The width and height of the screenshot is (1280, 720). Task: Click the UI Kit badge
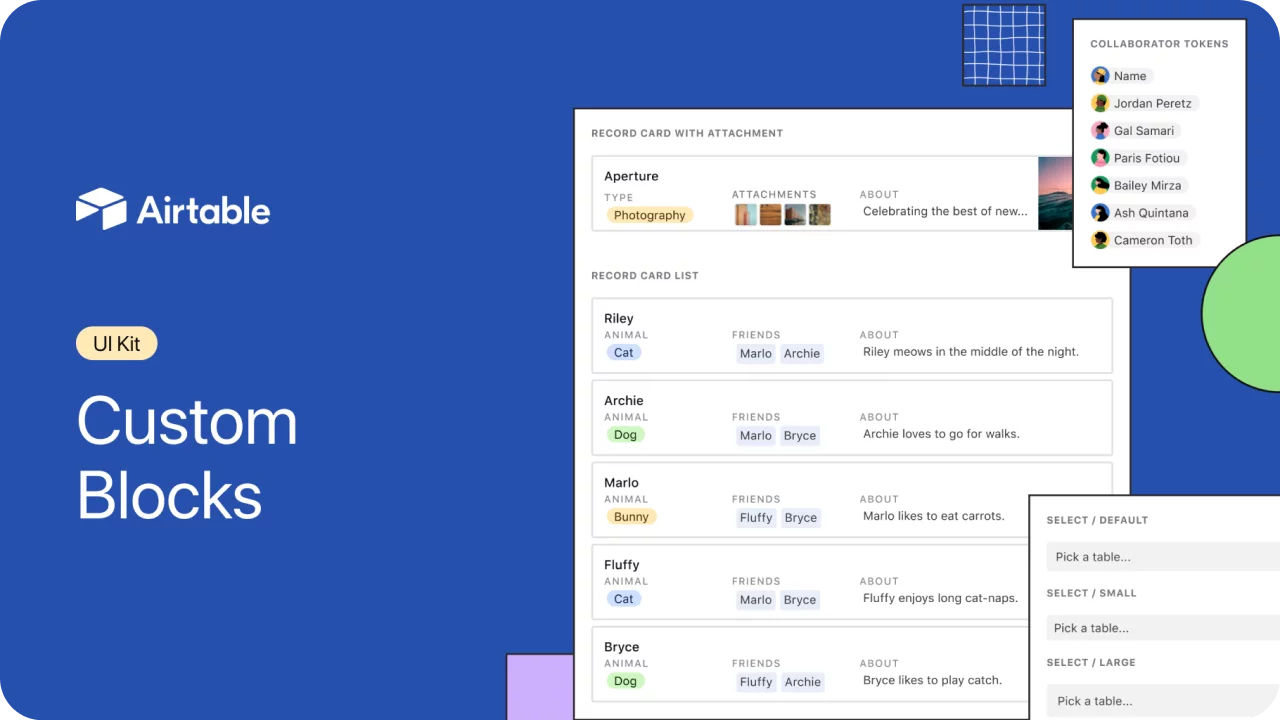(116, 343)
